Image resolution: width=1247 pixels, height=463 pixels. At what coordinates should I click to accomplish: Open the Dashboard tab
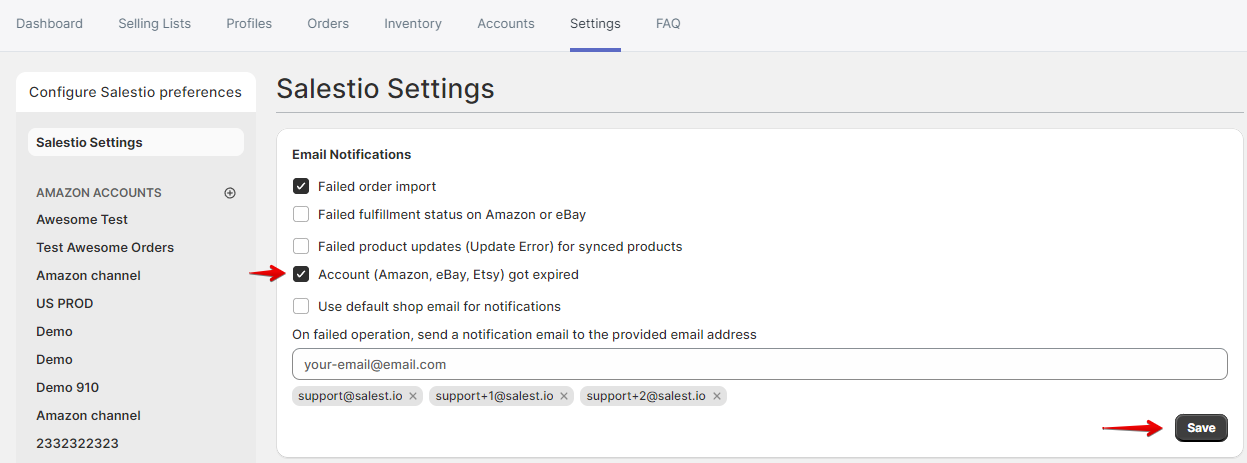(50, 23)
